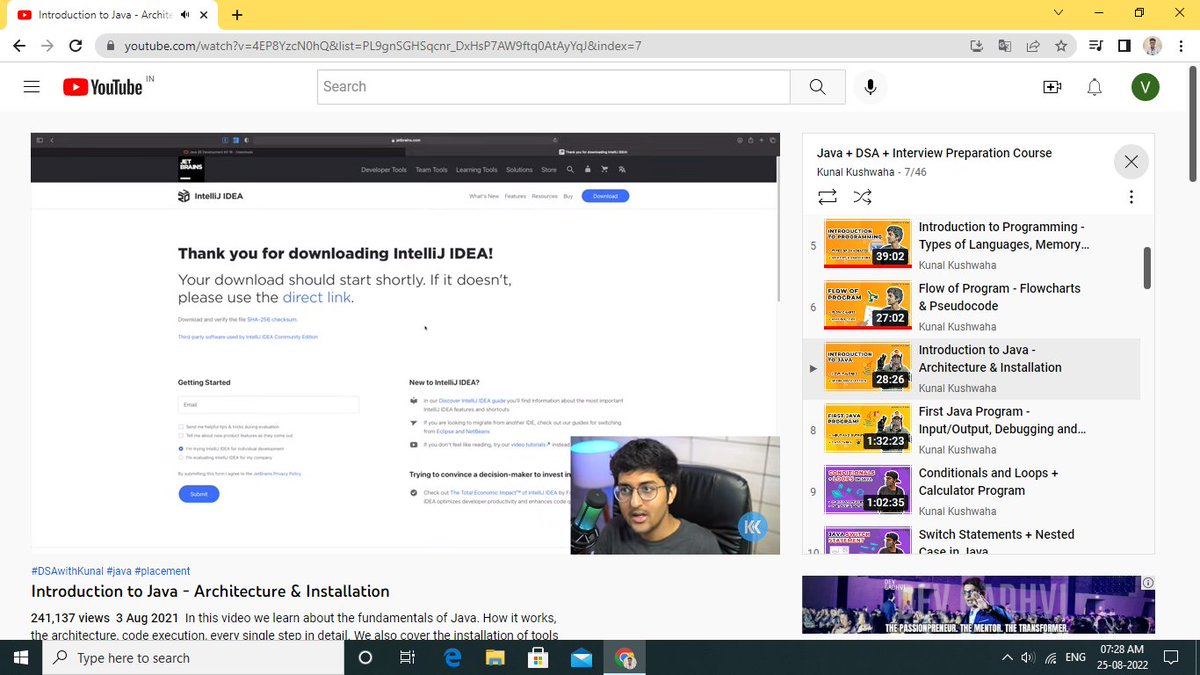Open the green V account avatar
Image resolution: width=1200 pixels, height=675 pixels.
point(1145,87)
